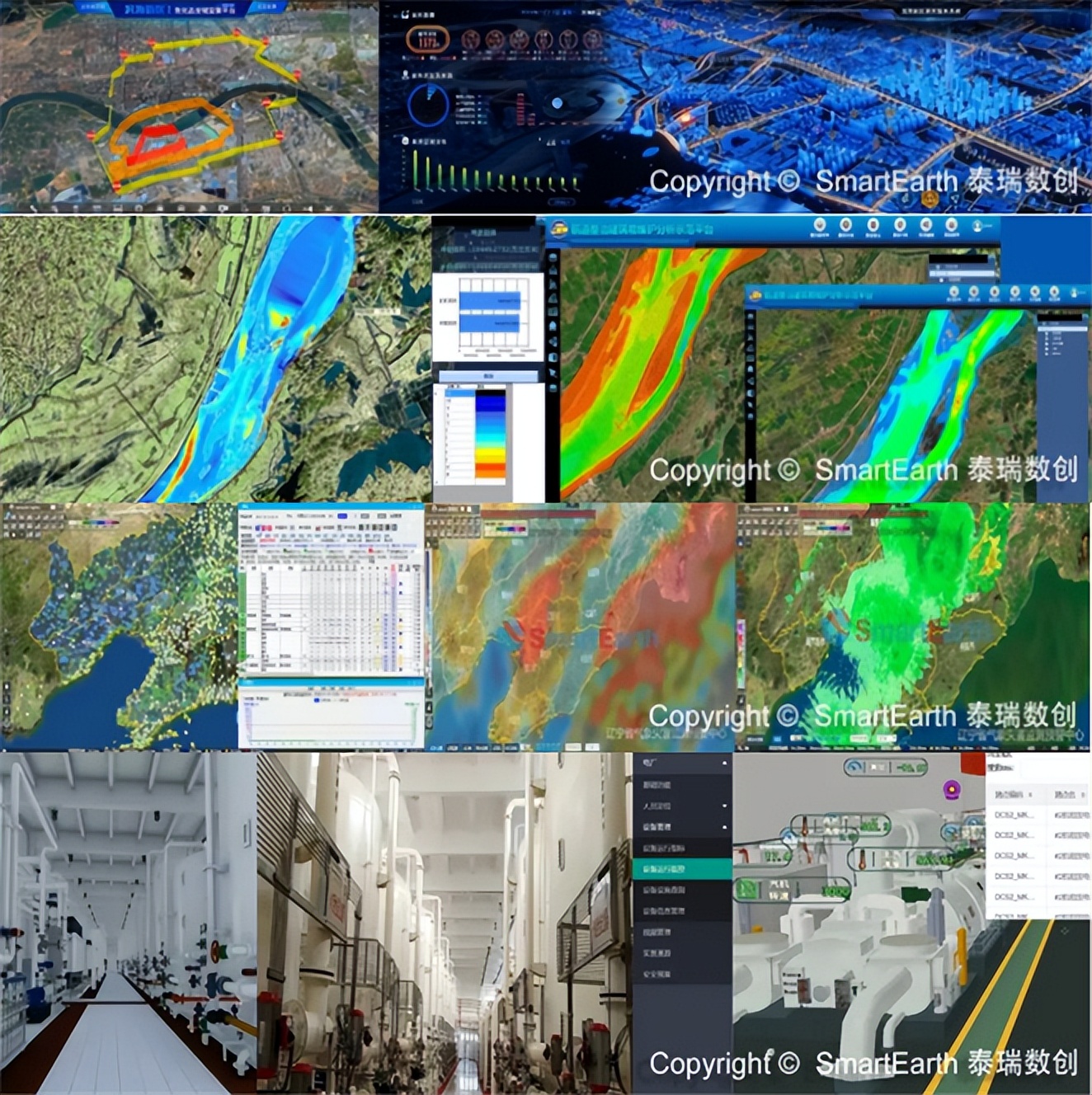The width and height of the screenshot is (1092, 1095).
Task: Open user account icon in back river window header
Action: pos(977,225)
